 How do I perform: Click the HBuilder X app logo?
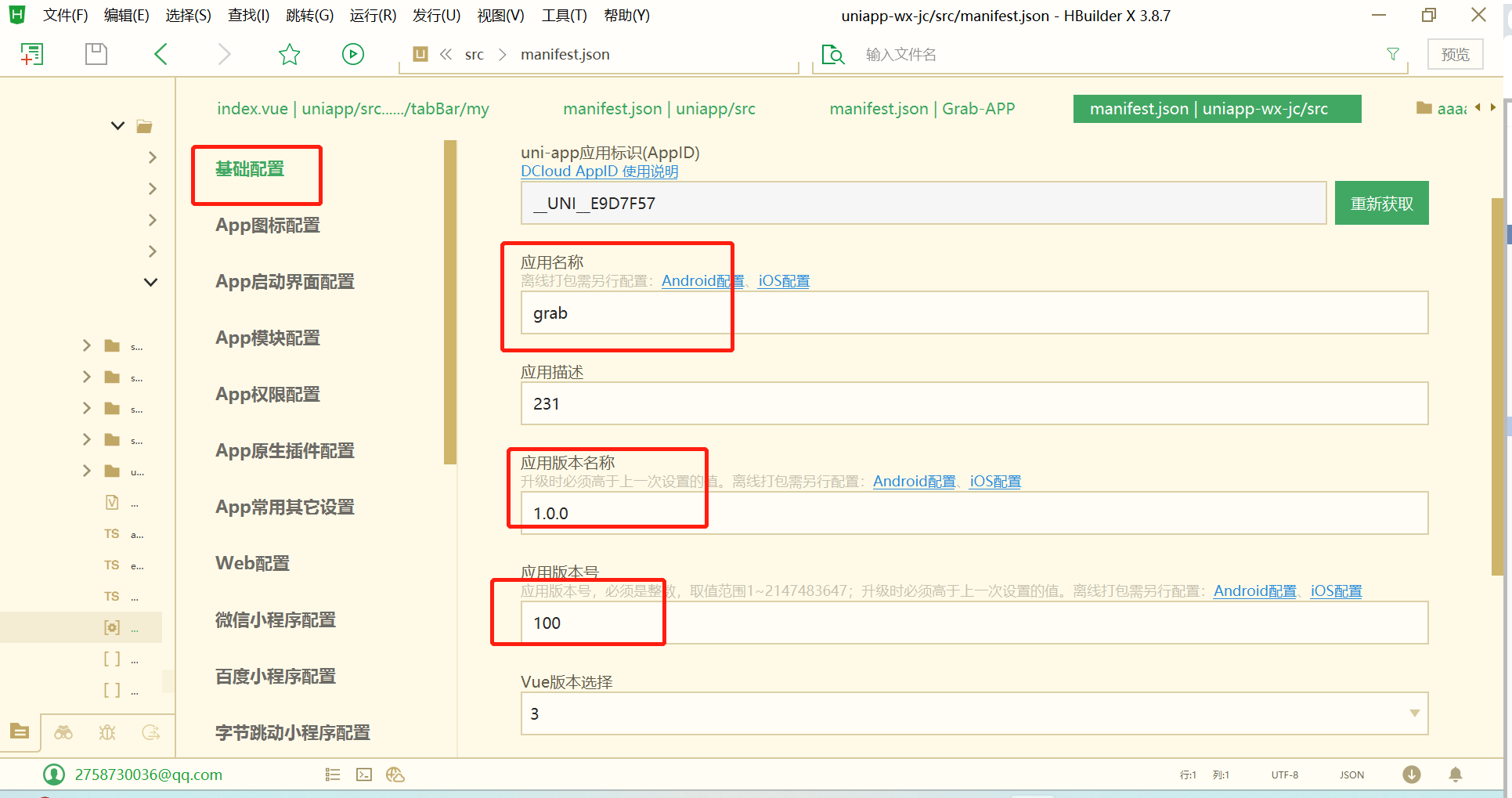16,15
